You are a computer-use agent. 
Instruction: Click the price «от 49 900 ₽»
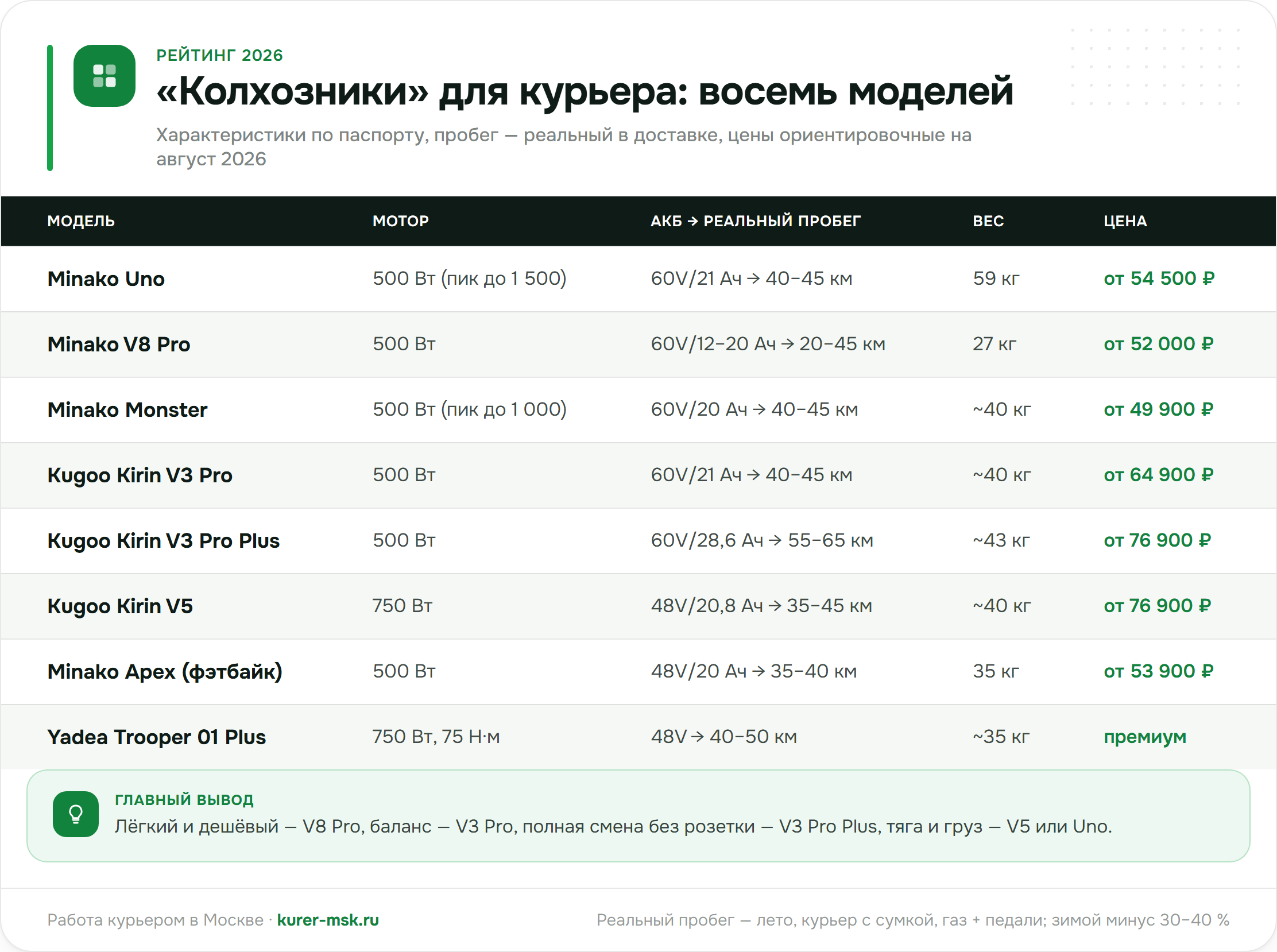(x=1158, y=410)
